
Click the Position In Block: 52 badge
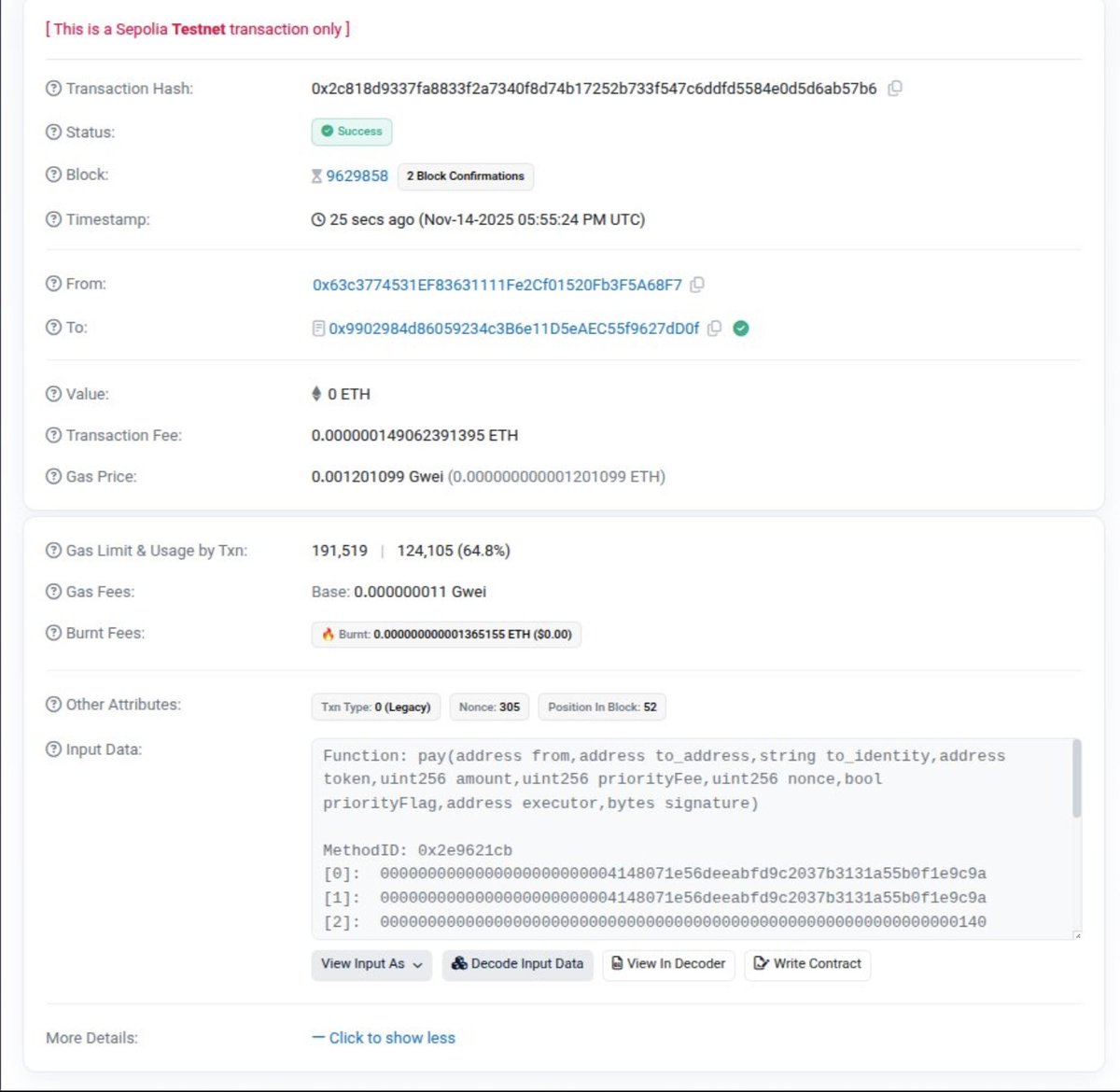[602, 707]
